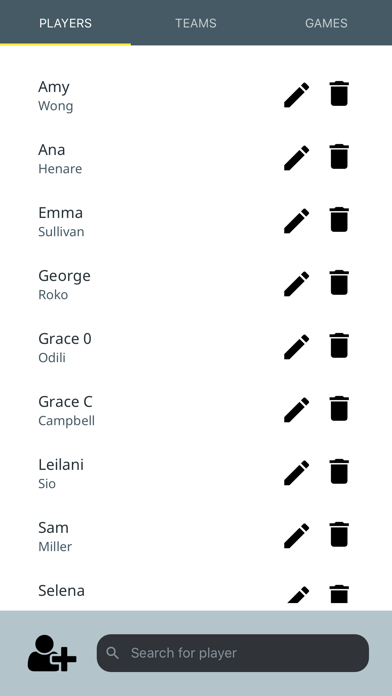
Task: Select the Players tab
Action: (x=65, y=23)
